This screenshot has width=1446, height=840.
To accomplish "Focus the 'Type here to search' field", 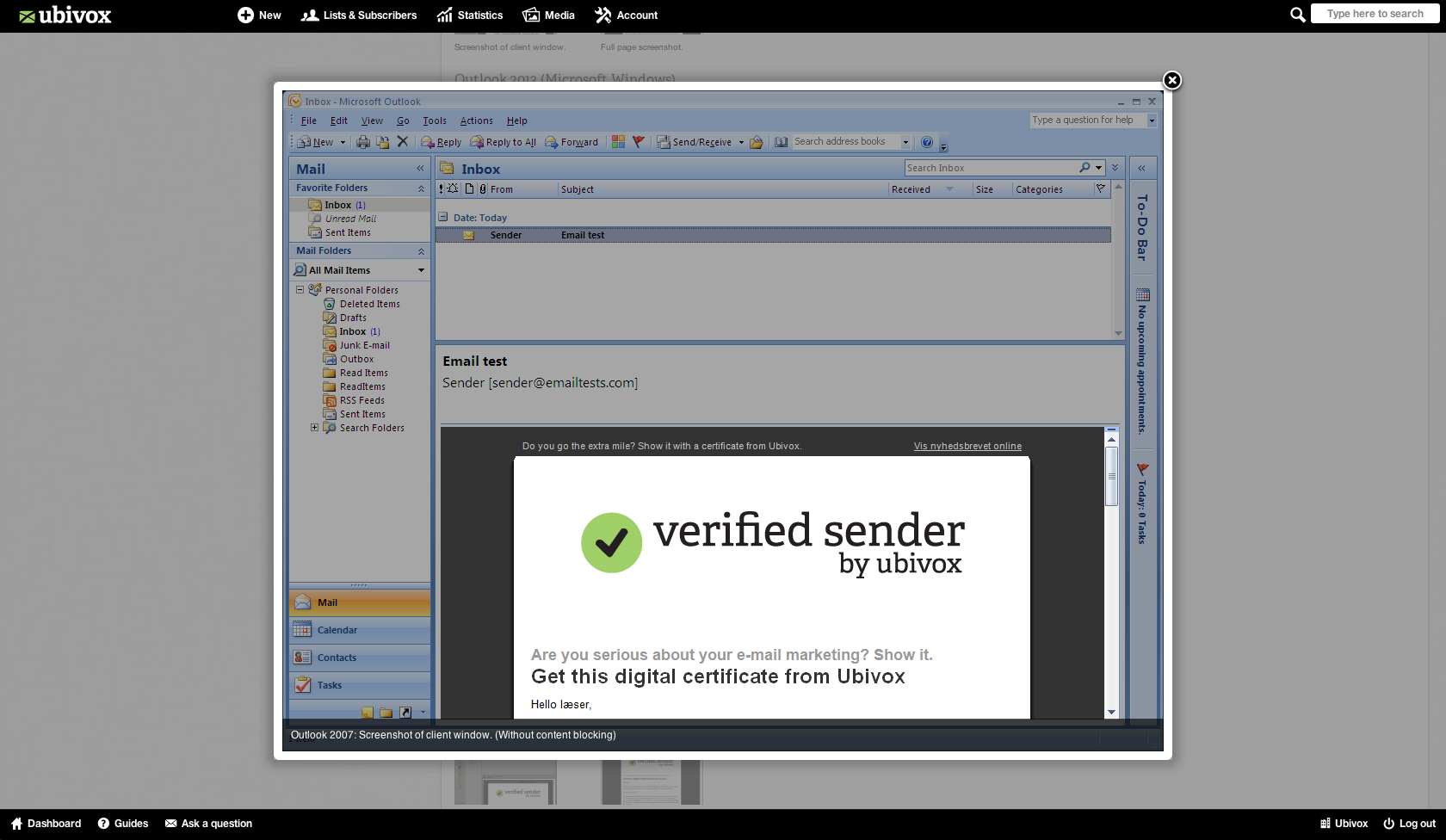I will (x=1375, y=14).
